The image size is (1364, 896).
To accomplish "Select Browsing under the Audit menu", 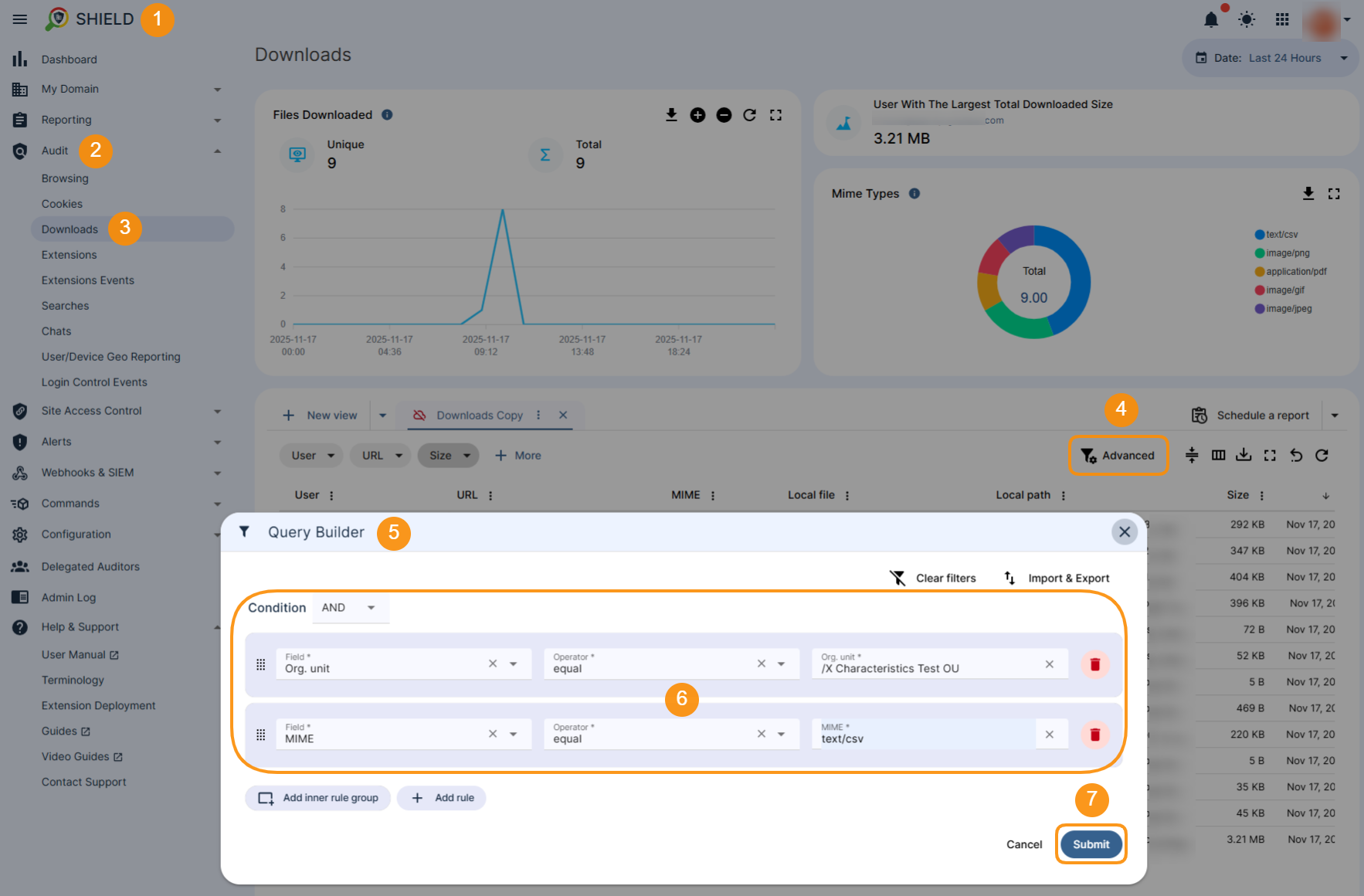I will click(x=65, y=178).
